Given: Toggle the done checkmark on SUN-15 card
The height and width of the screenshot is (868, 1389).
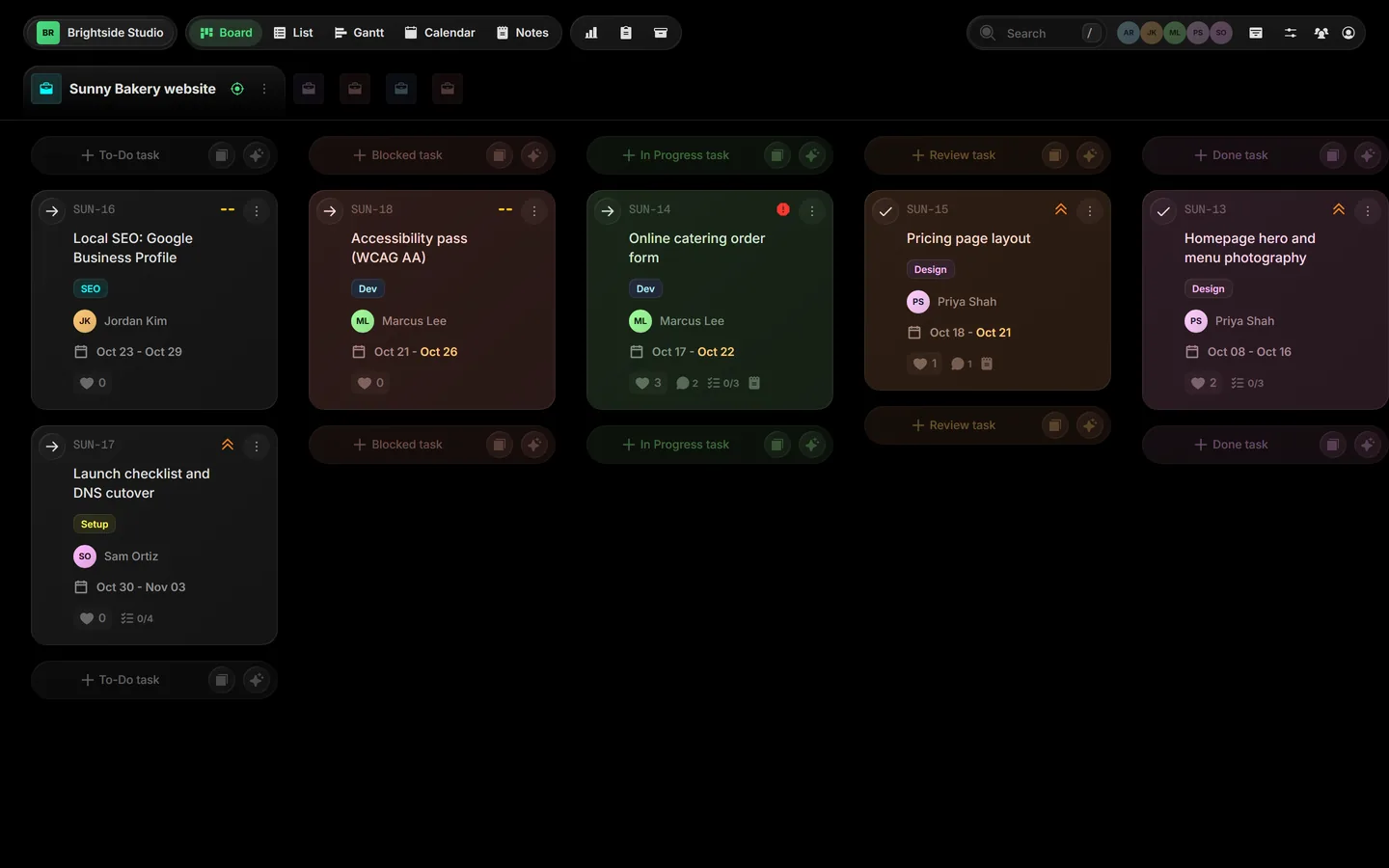Looking at the screenshot, I should [x=885, y=211].
